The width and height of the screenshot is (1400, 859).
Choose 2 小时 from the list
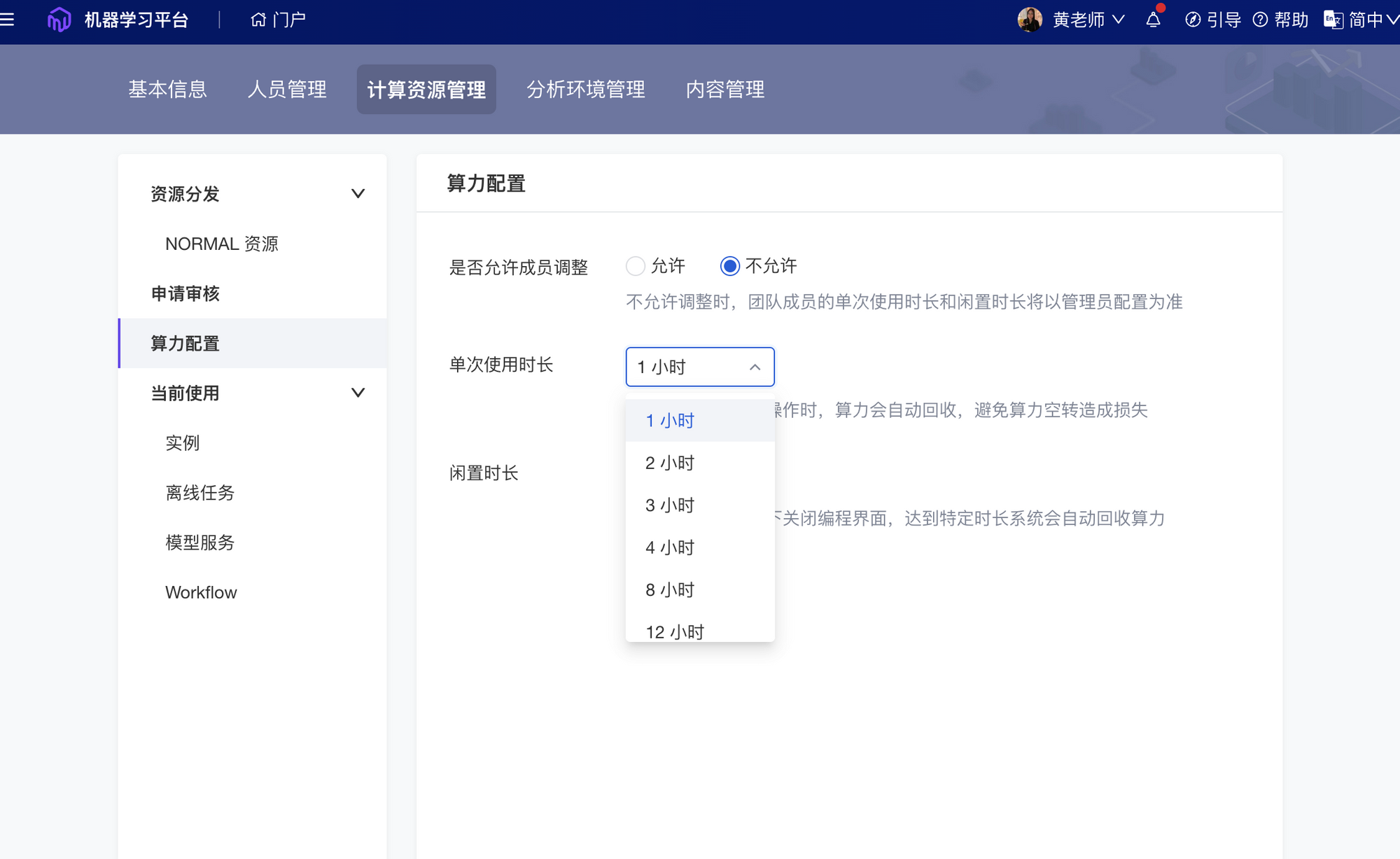(670, 463)
